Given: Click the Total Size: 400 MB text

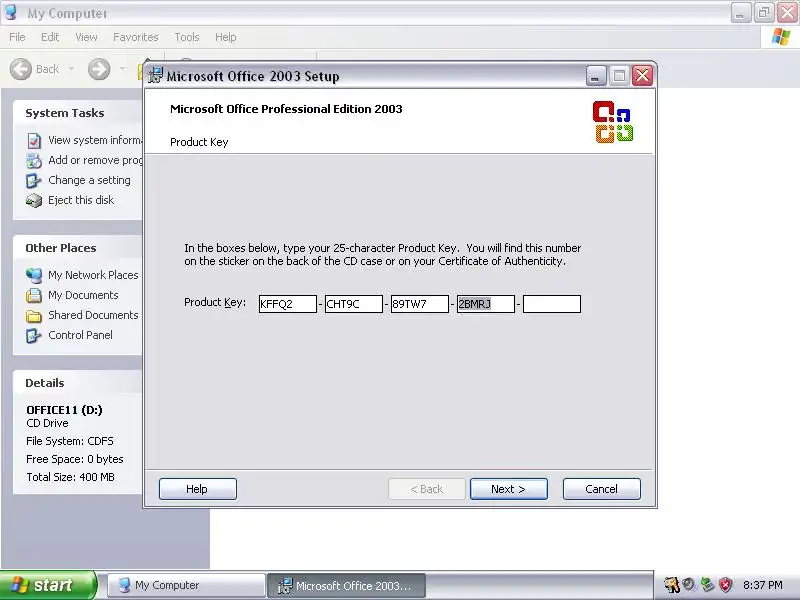Looking at the screenshot, I should 70,477.
